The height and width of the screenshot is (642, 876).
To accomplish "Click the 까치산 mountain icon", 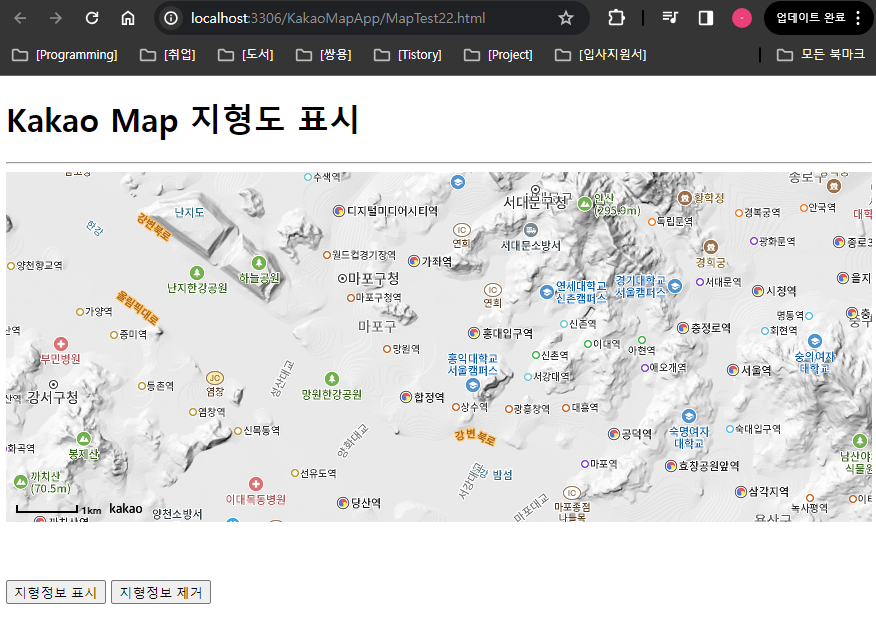I will tap(21, 481).
